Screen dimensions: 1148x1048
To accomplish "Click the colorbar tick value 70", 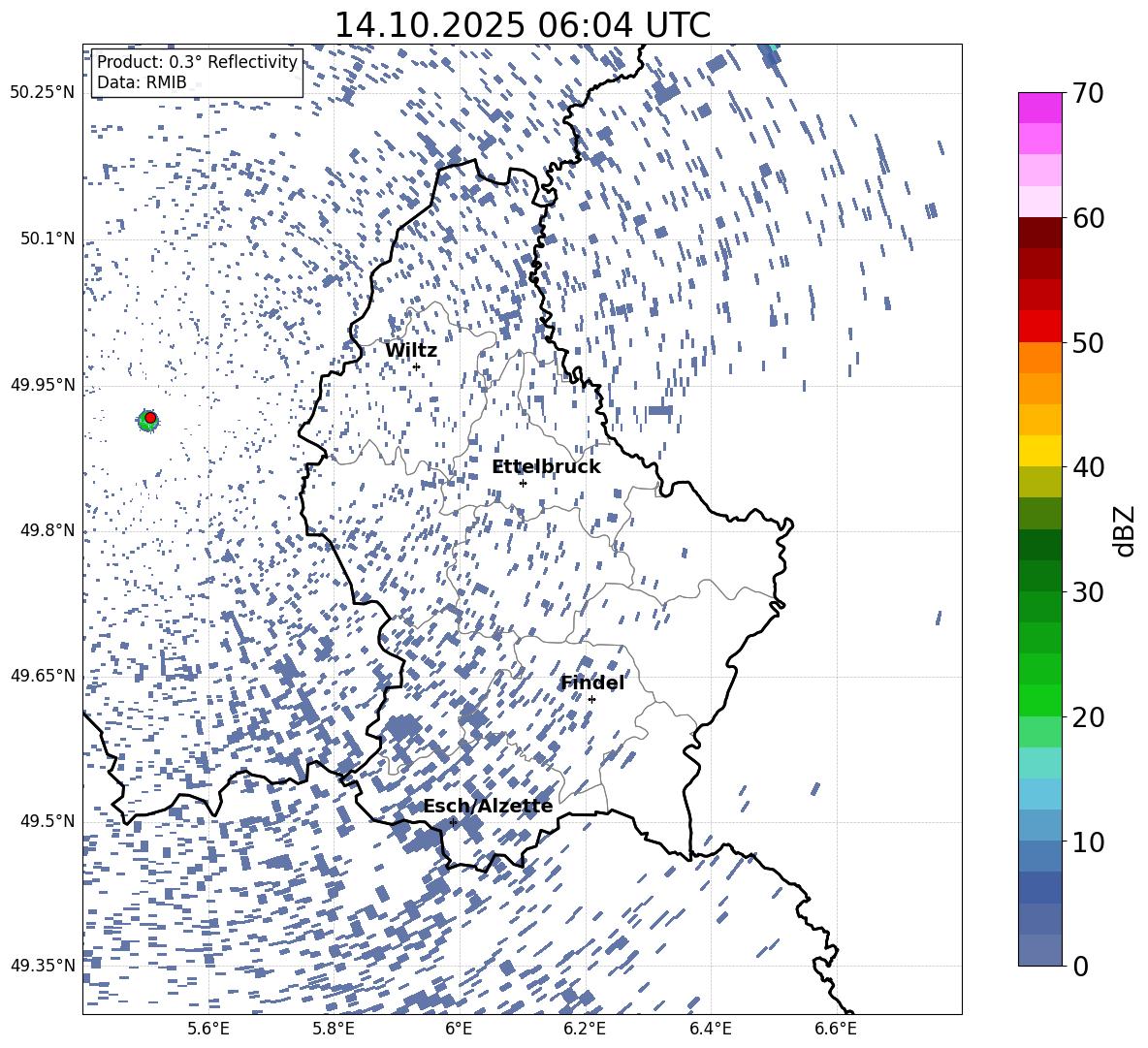I will 1088,93.
